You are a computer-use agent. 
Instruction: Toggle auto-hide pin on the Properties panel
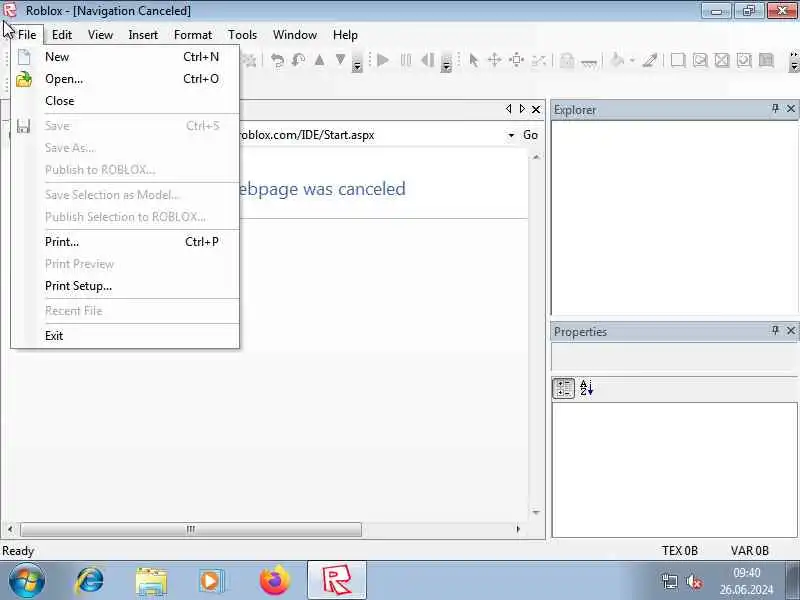pyautogui.click(x=775, y=331)
